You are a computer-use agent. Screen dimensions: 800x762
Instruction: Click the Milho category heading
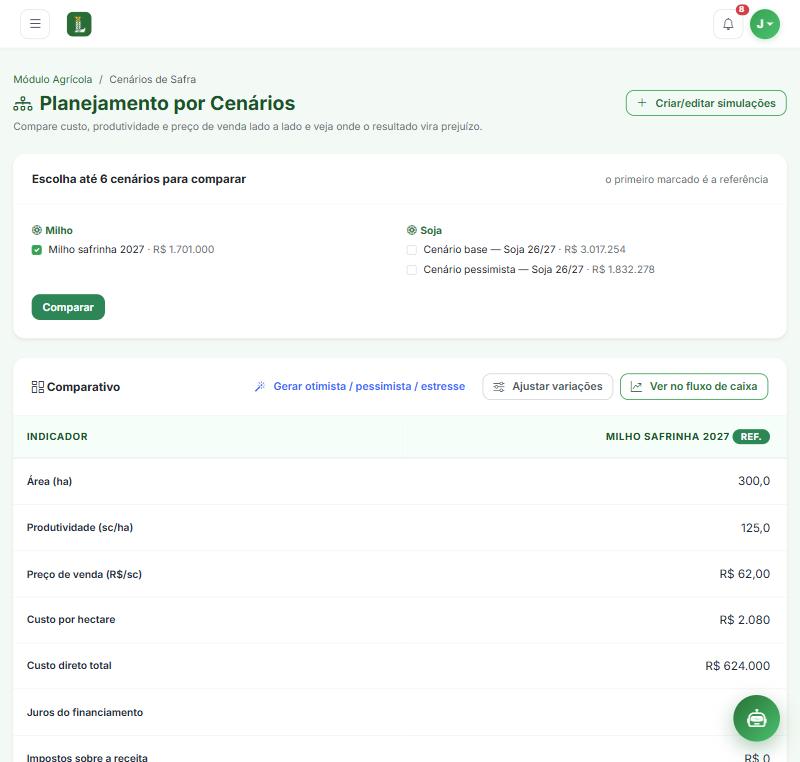[59, 231]
